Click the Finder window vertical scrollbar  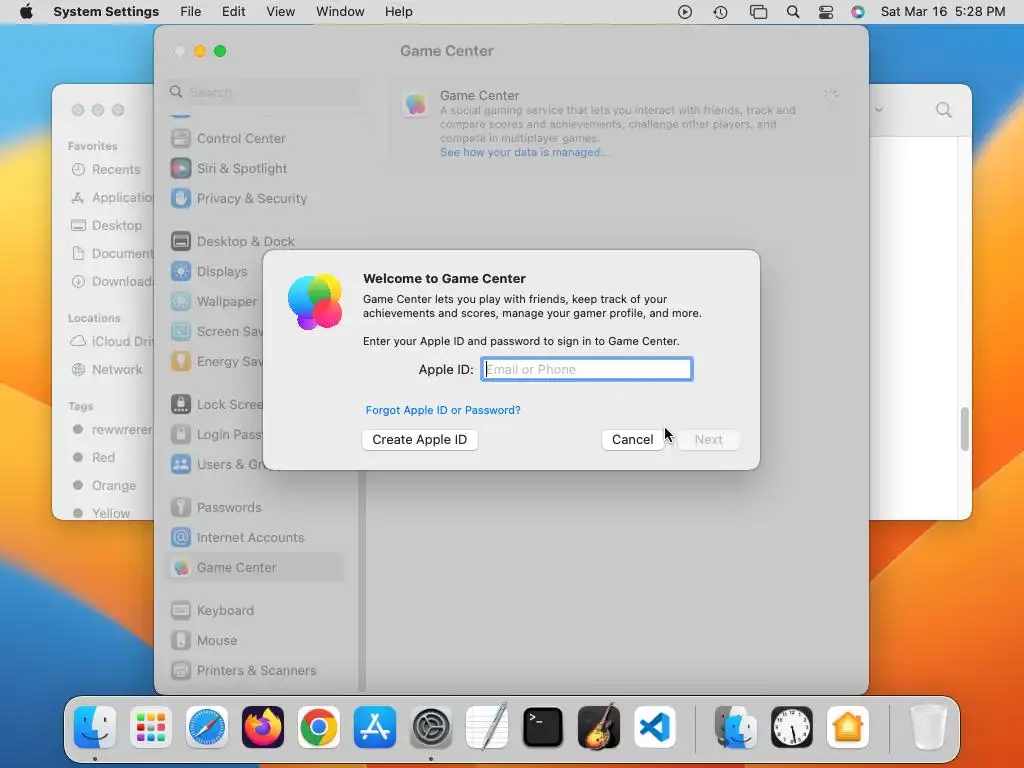pyautogui.click(x=965, y=429)
